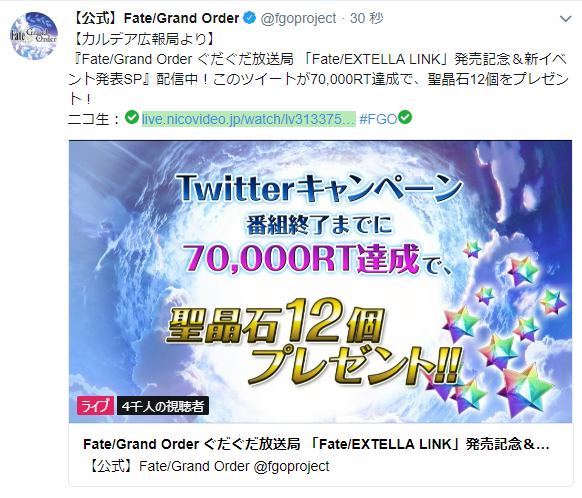This screenshot has width=582, height=498.
Task: Click the green checkmark before nicovideo link
Action: [x=132, y=118]
